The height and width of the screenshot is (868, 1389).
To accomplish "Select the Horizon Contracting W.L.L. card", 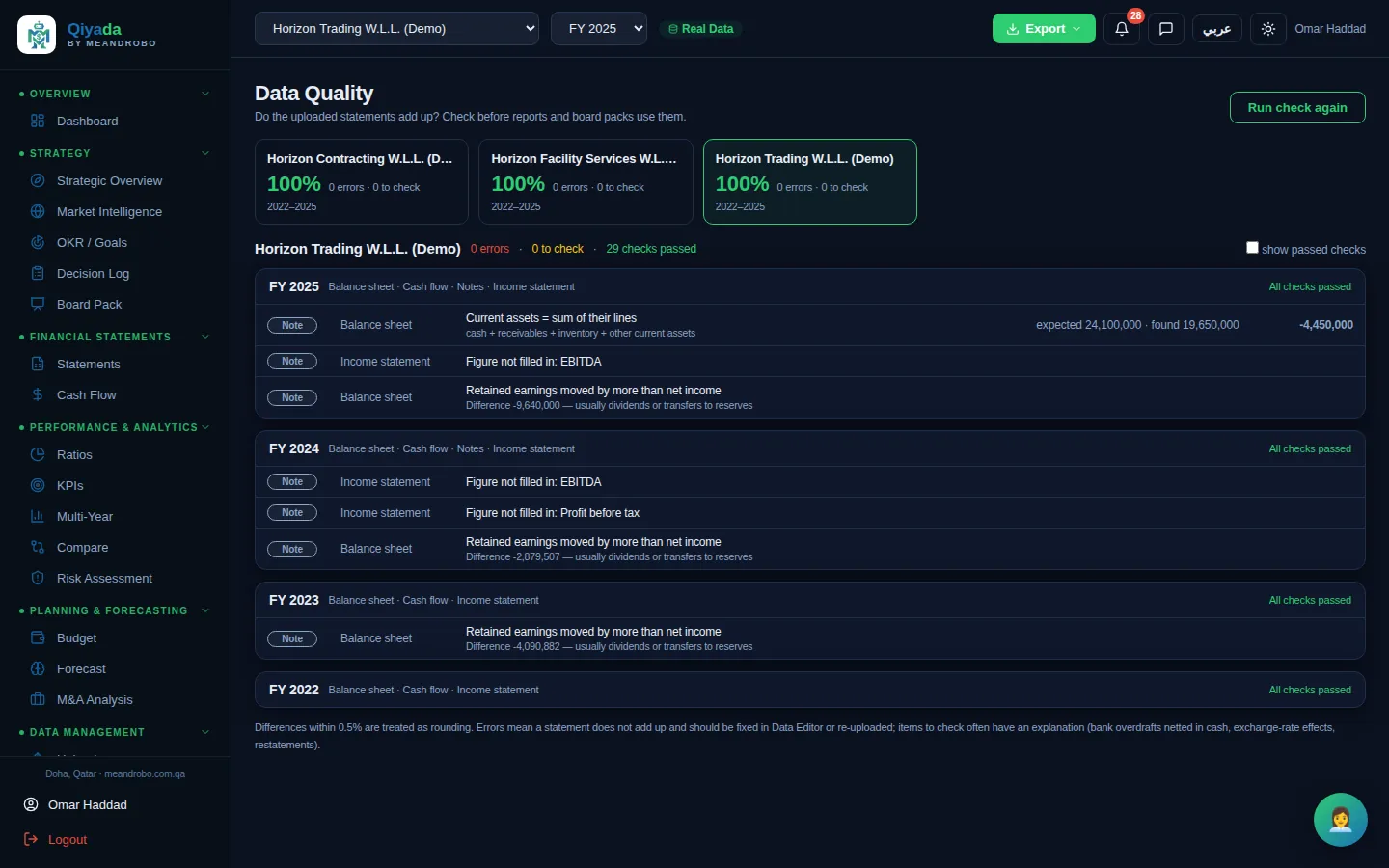I will tap(362, 182).
